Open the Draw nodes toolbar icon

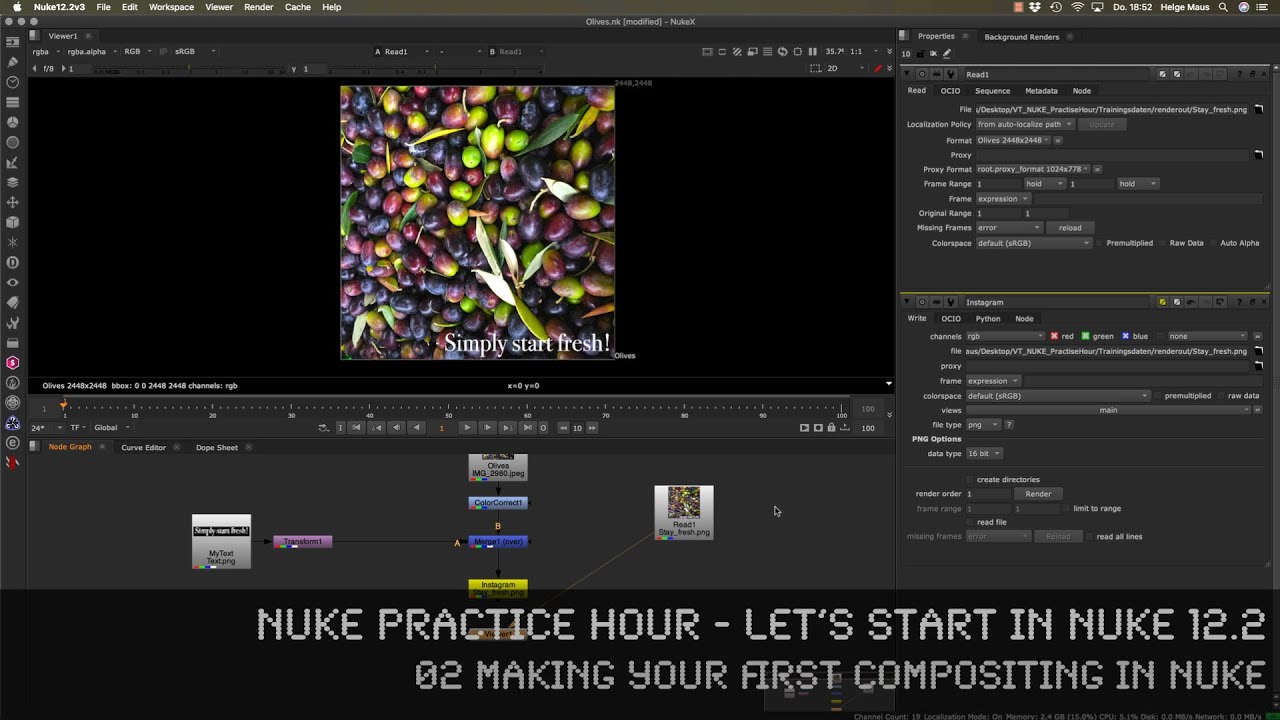point(13,62)
